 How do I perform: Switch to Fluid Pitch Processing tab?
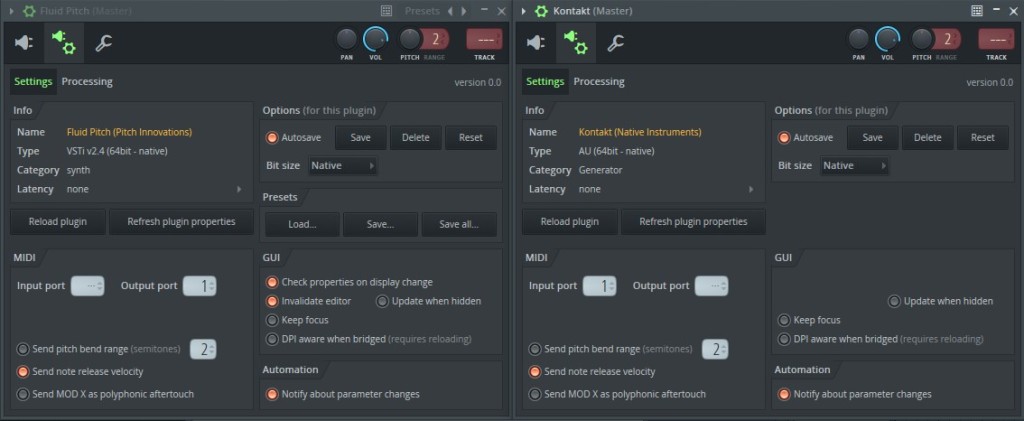coord(87,82)
